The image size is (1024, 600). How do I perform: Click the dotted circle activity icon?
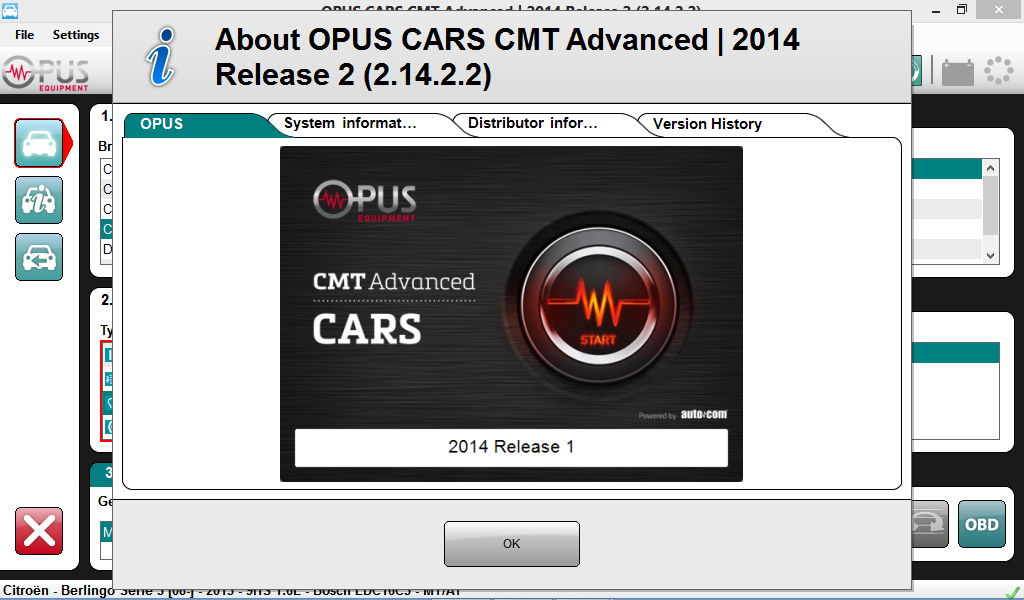pos(999,71)
